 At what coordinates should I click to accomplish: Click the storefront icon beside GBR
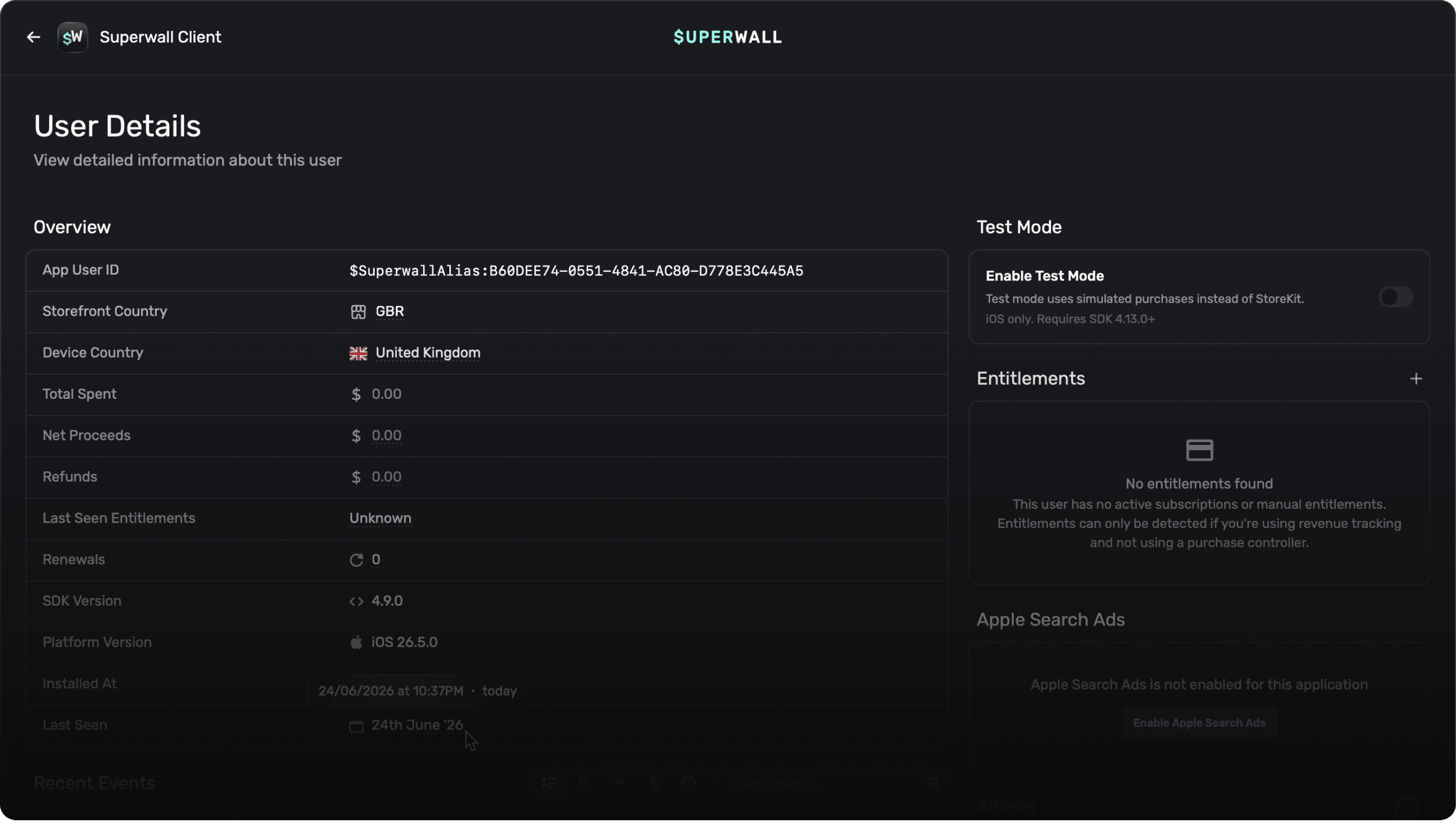point(358,312)
